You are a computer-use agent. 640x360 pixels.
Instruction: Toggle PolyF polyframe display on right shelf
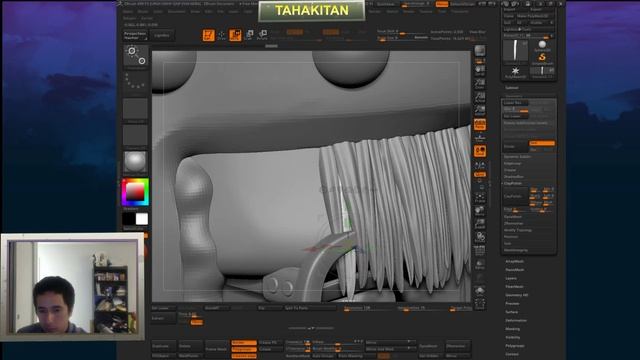pos(480,251)
